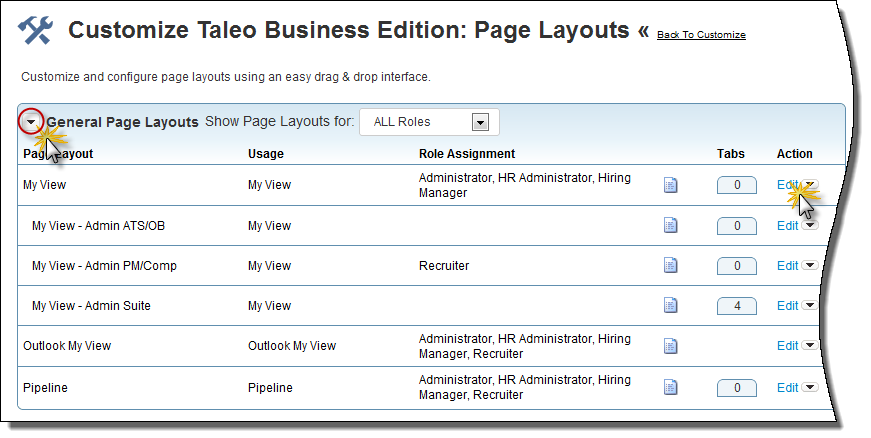Open action arrow for Outlook My View
Viewport: 871px width, 438px height.
pos(810,345)
